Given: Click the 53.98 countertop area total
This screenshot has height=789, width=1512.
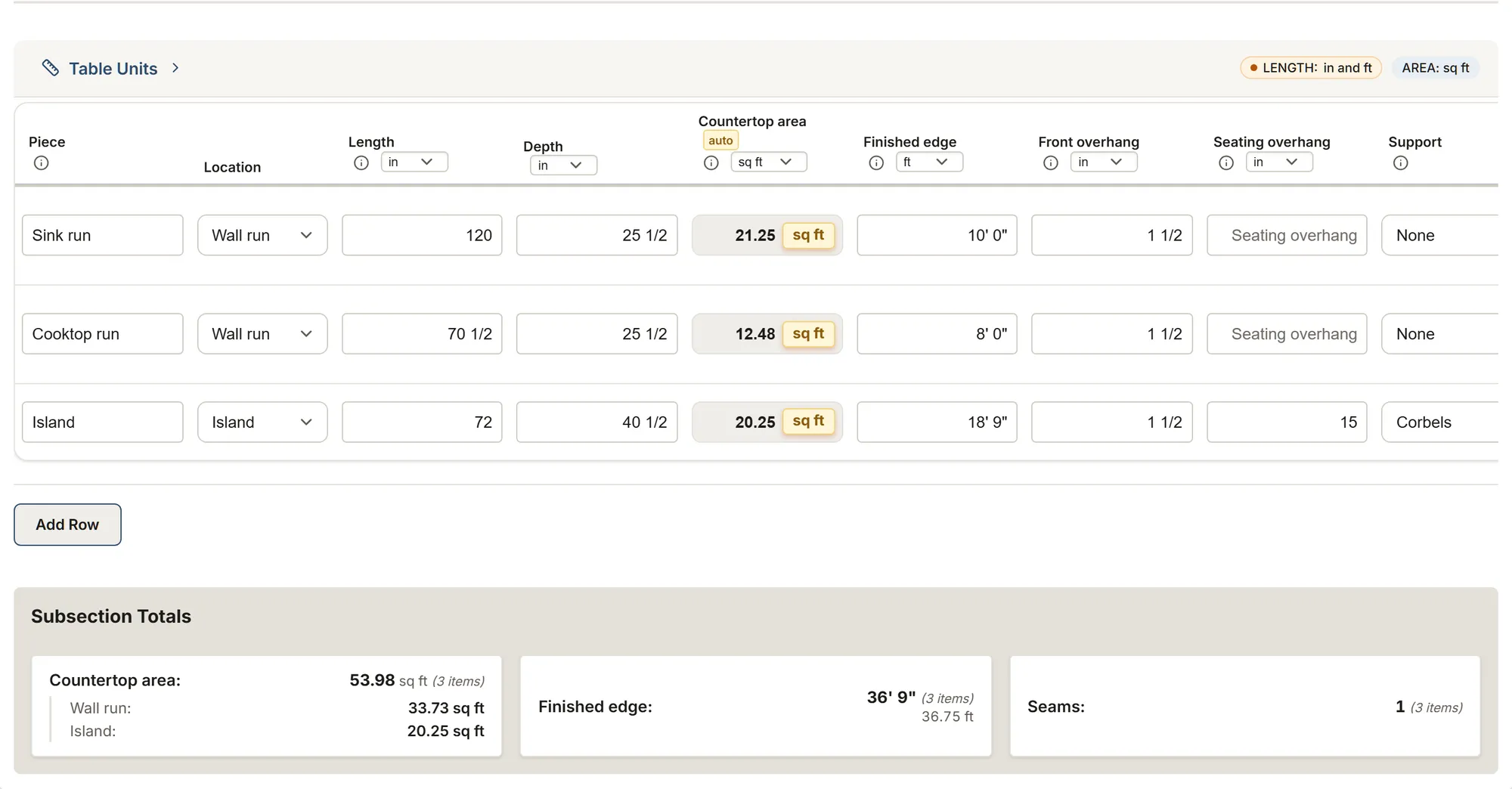Looking at the screenshot, I should pyautogui.click(x=372, y=680).
